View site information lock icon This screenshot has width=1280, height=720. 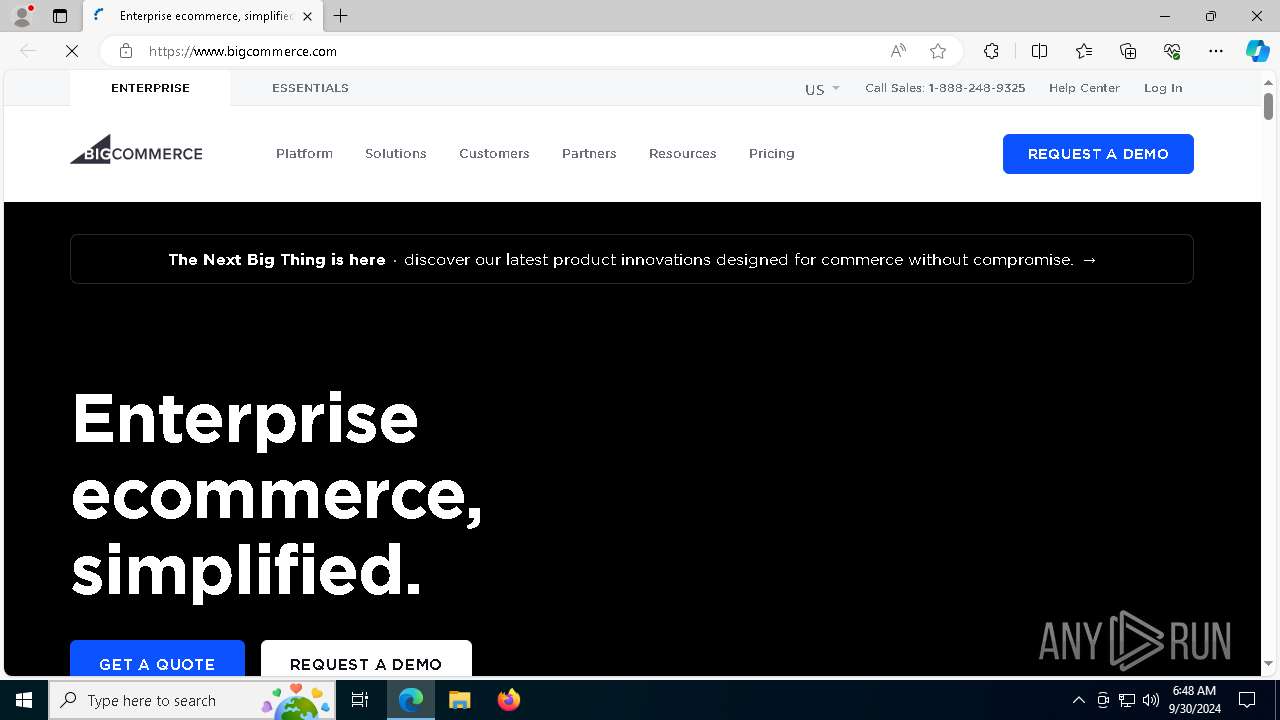point(125,51)
